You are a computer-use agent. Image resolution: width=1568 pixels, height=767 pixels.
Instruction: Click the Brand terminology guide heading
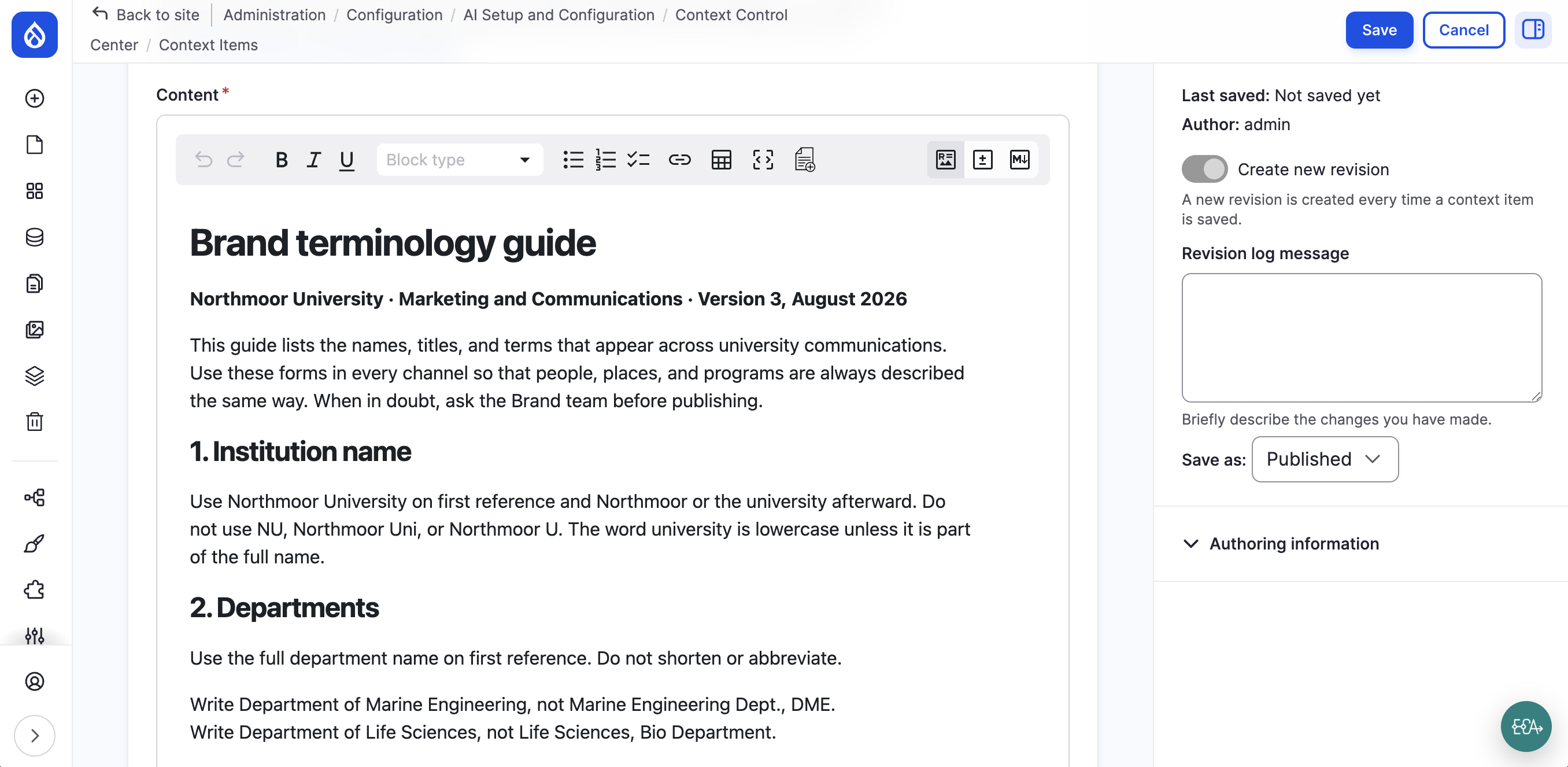point(393,243)
